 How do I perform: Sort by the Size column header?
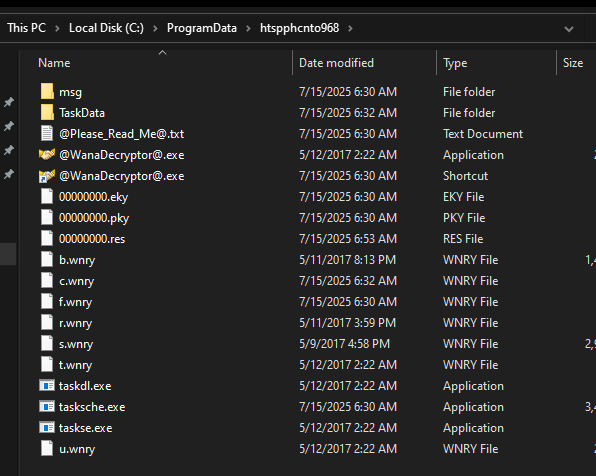coord(573,63)
